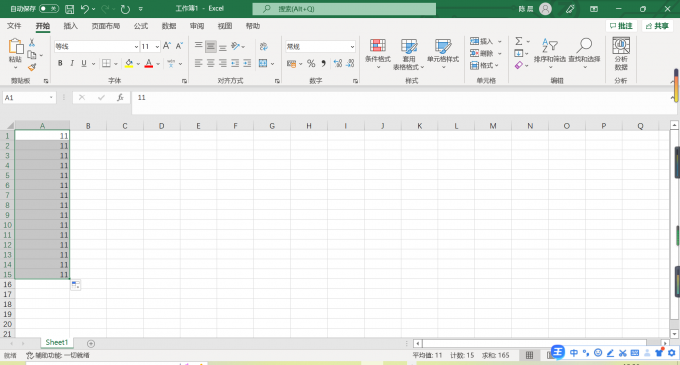Toggle the AutoSave switch
Image resolution: width=680 pixels, height=365 pixels.
(49, 9)
